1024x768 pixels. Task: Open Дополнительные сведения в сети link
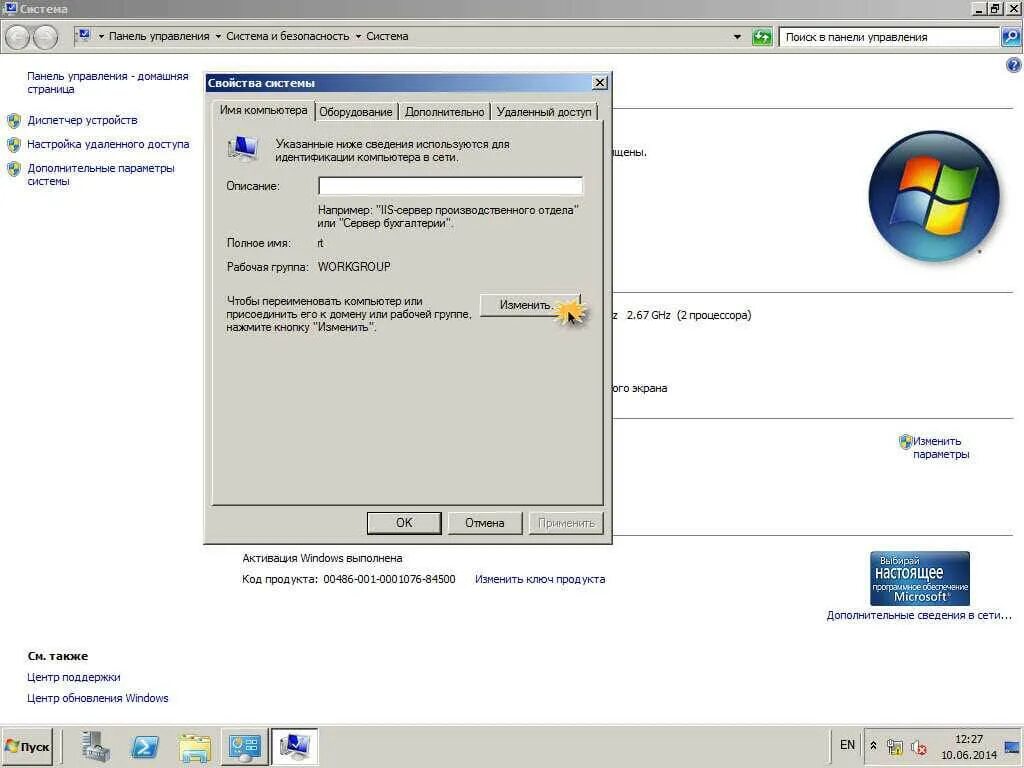click(919, 615)
